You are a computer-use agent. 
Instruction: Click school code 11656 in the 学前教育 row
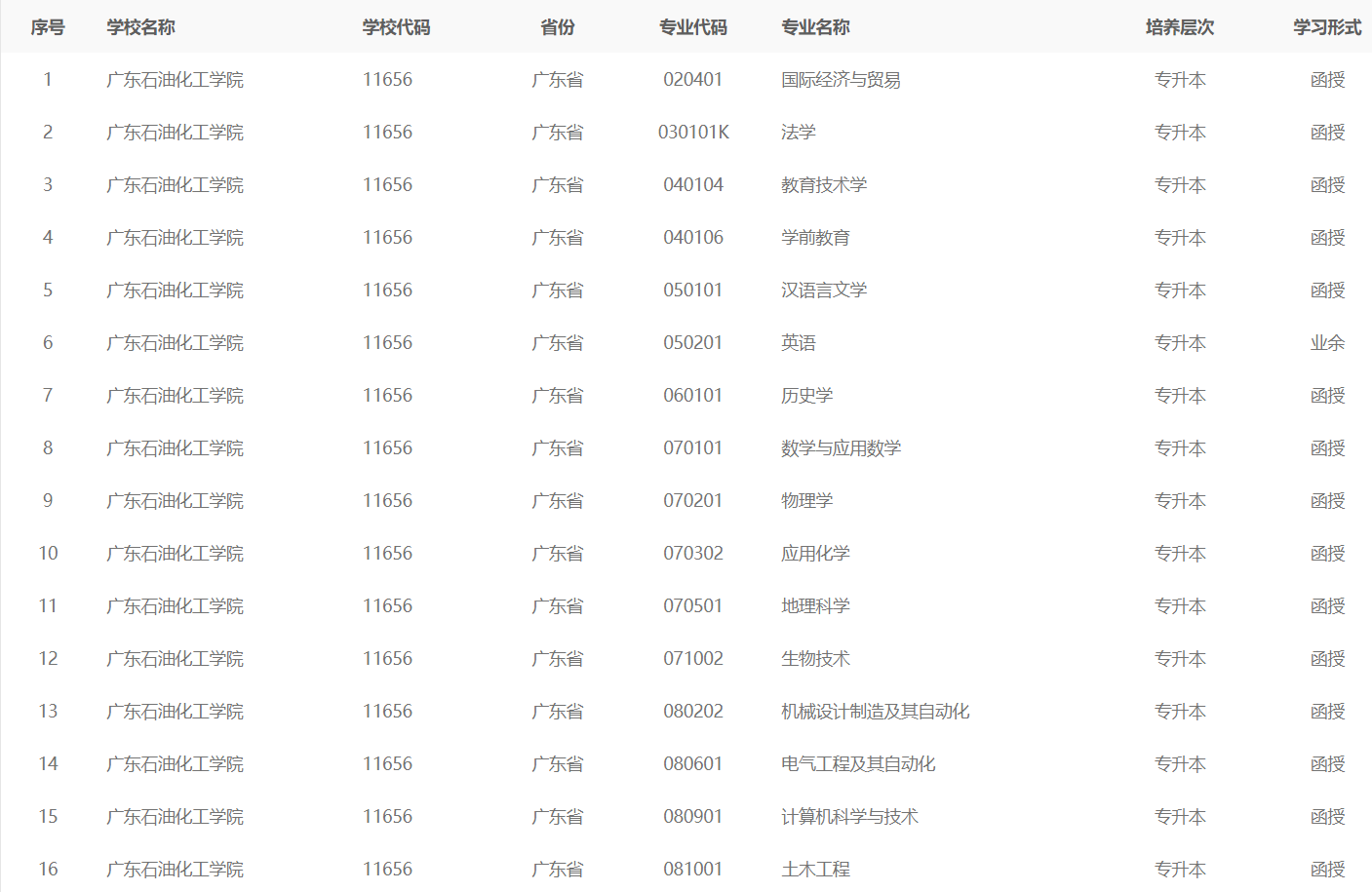(x=387, y=238)
